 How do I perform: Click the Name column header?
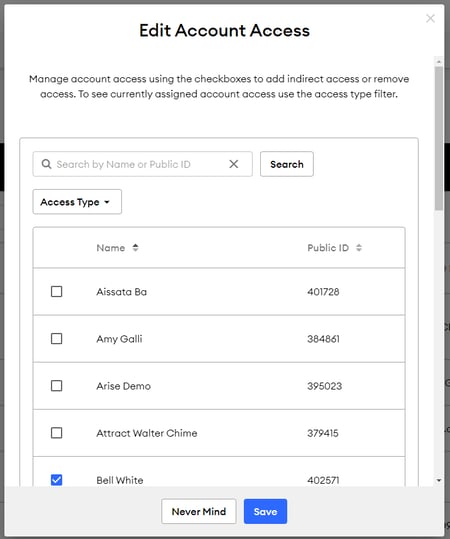[x=111, y=248]
